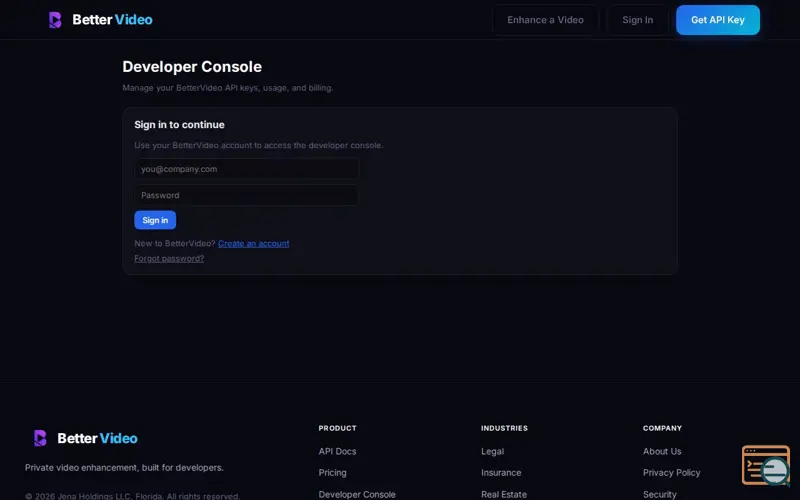Click text 'Private video enhancement, built for developers.'

click(124, 468)
